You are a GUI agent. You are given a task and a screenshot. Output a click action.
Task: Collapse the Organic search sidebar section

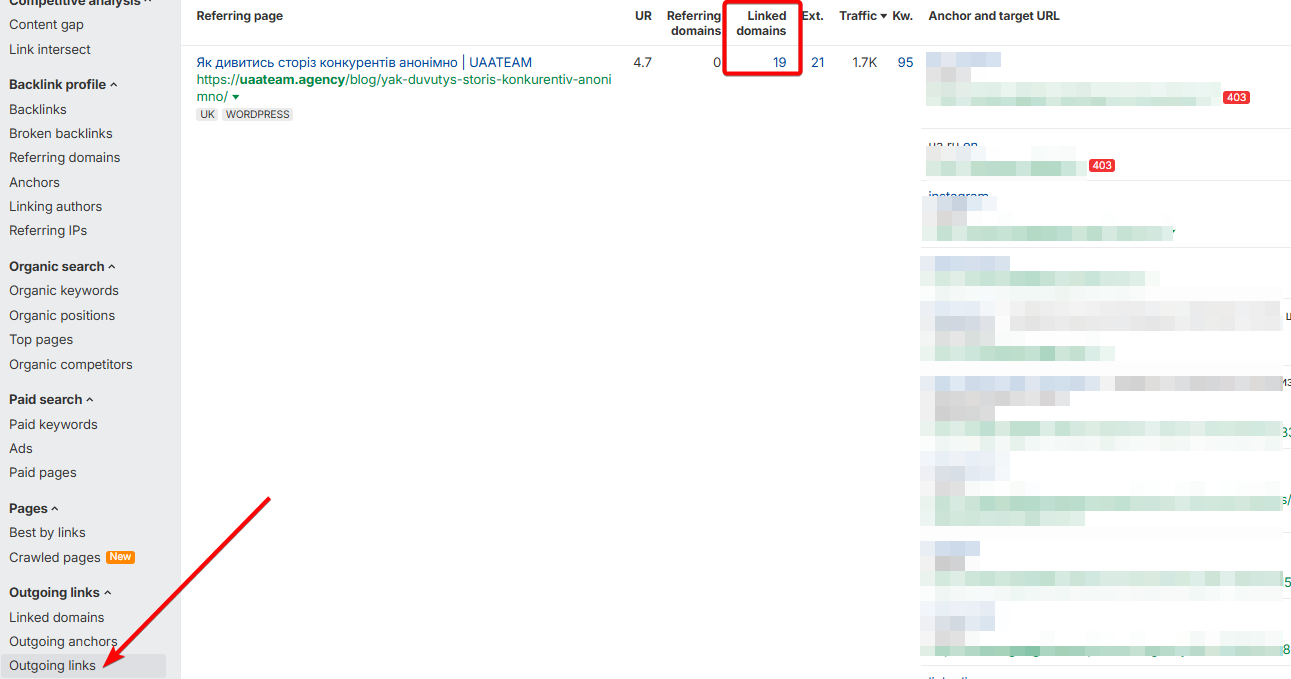click(62, 267)
